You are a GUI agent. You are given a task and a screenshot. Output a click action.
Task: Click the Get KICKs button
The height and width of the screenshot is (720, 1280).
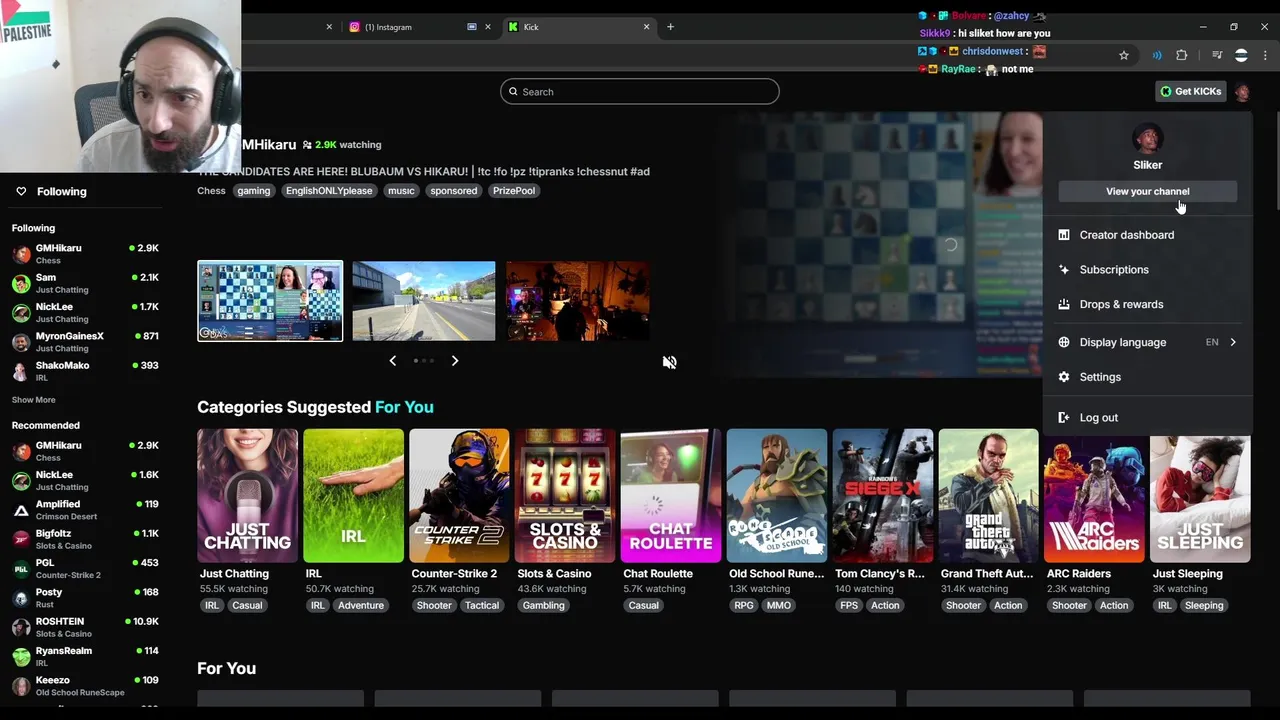[x=1190, y=92]
